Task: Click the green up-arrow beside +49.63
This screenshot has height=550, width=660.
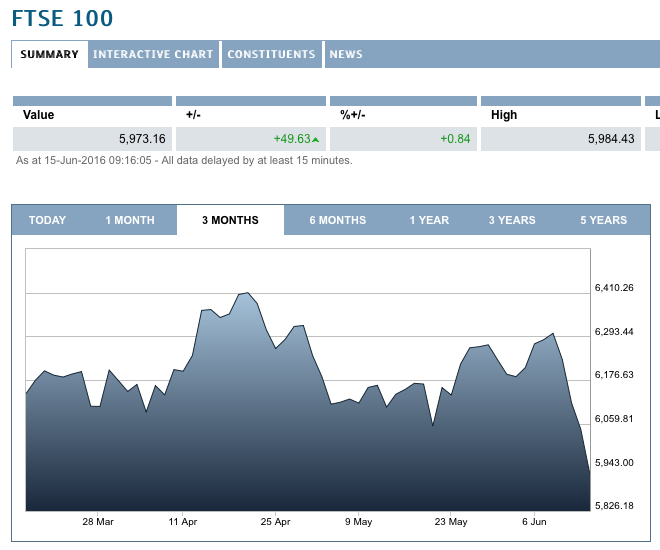Action: 316,140
